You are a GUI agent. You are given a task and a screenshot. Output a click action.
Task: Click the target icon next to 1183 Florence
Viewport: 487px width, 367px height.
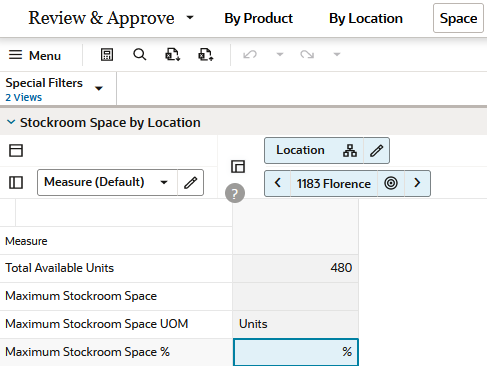tap(391, 183)
